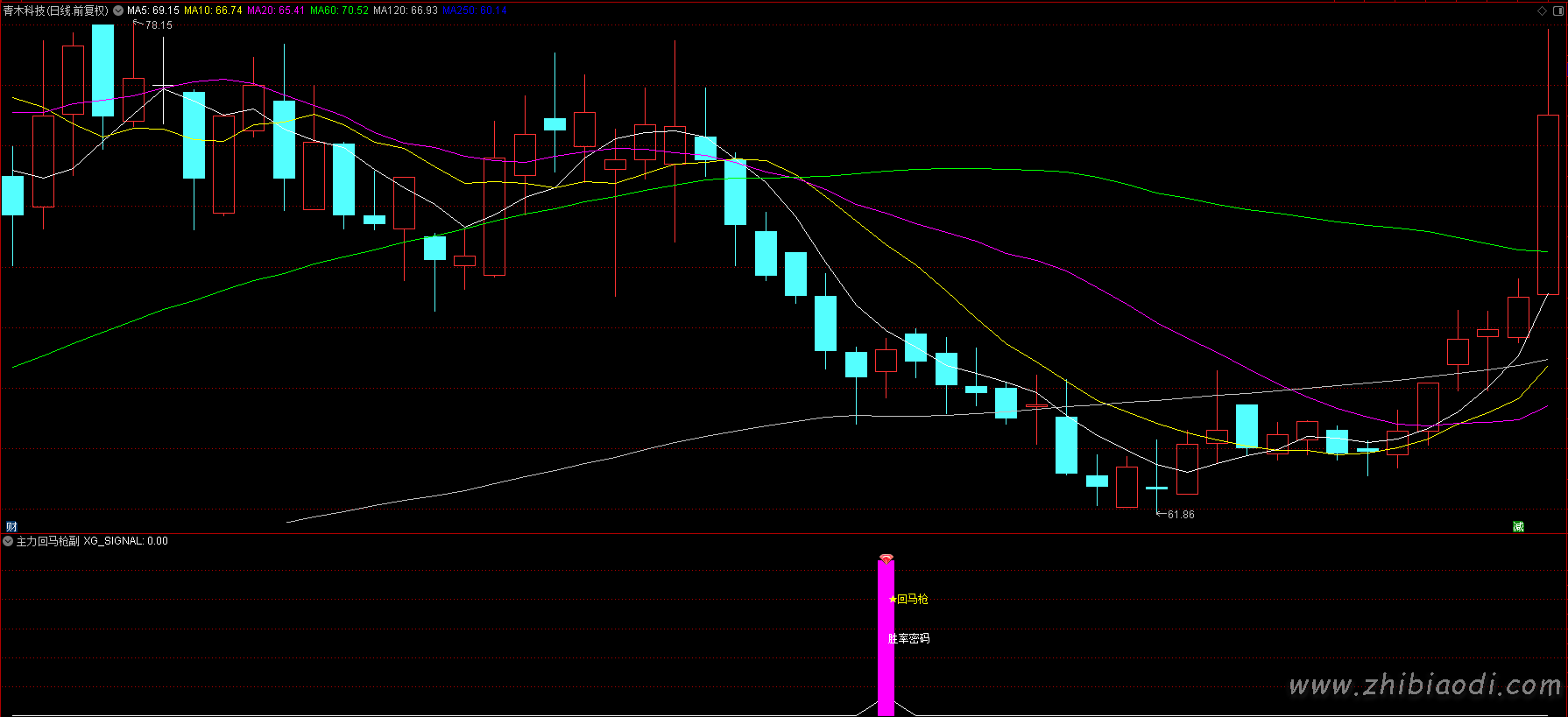Click the ★回马枪 signal label
The width and height of the screenshot is (1568, 717).
[908, 599]
